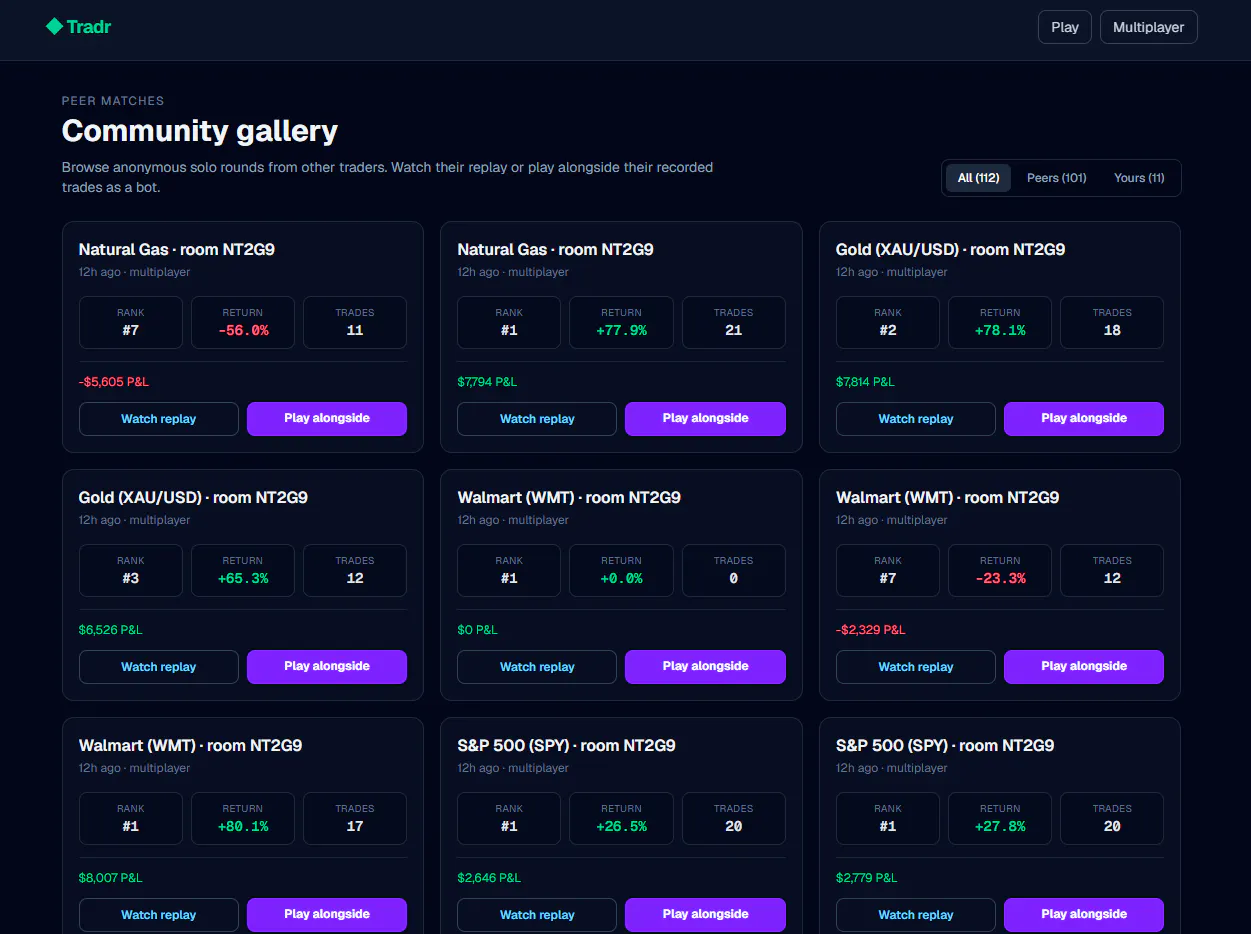
Task: Click the $2,646 P&L text
Action: [x=489, y=878]
